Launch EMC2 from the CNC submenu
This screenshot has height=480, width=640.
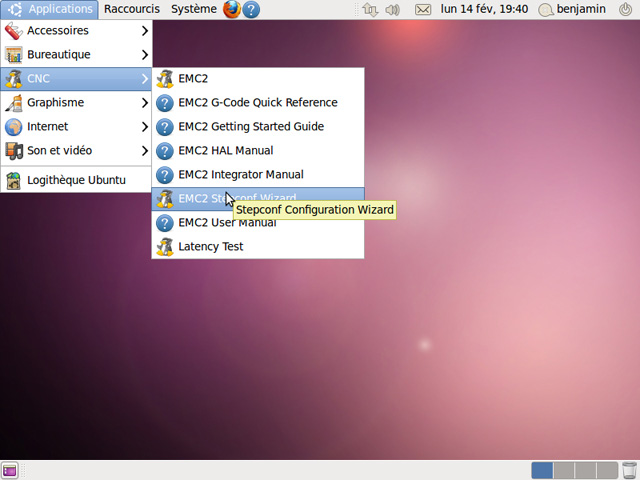click(258, 78)
